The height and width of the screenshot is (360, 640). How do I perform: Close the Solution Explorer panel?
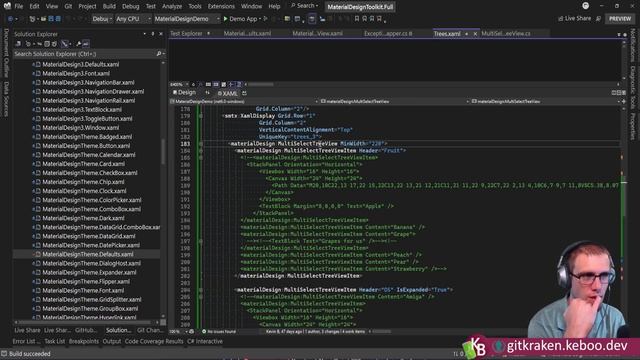click(161, 34)
